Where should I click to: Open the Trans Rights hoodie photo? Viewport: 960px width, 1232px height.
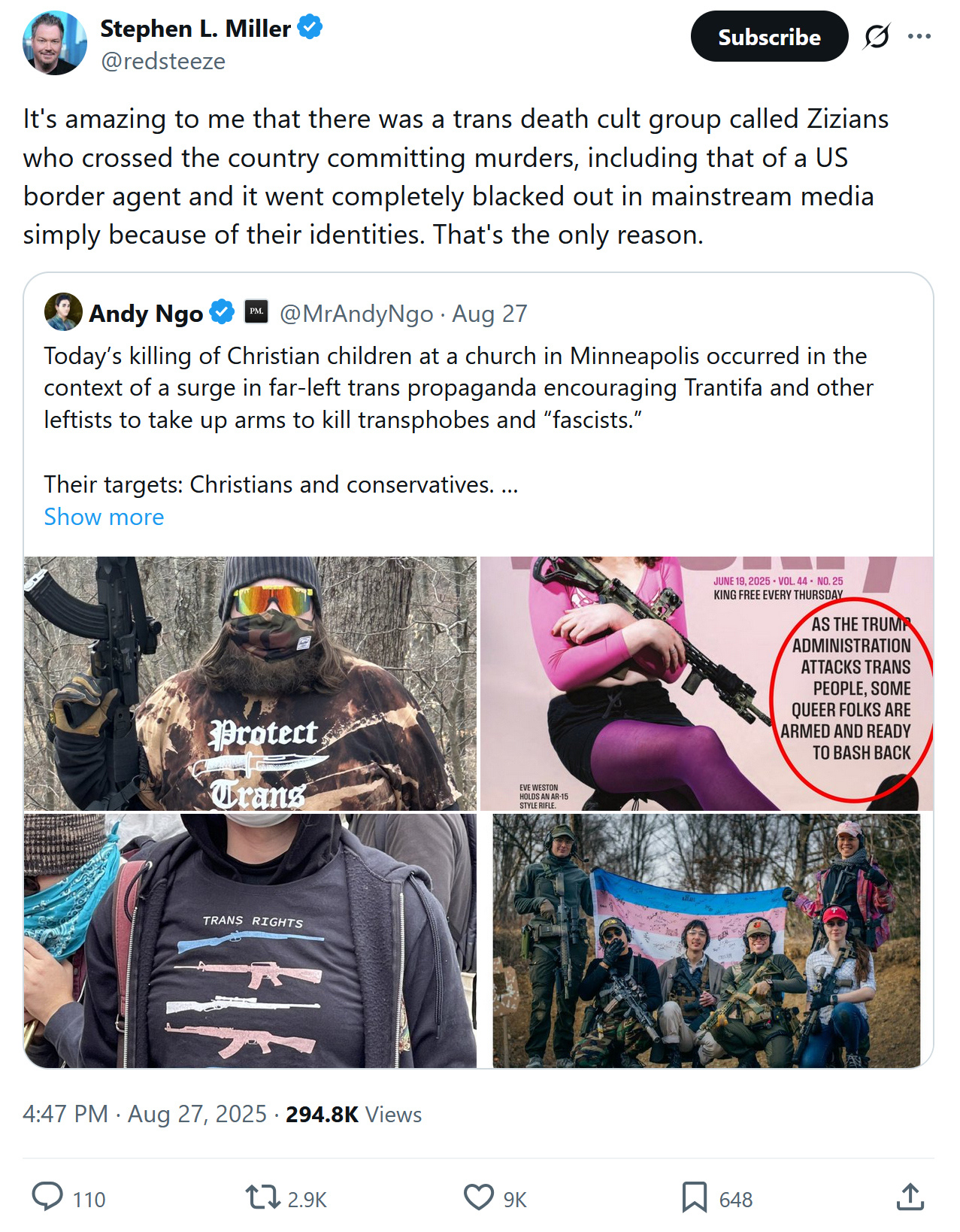[250, 940]
